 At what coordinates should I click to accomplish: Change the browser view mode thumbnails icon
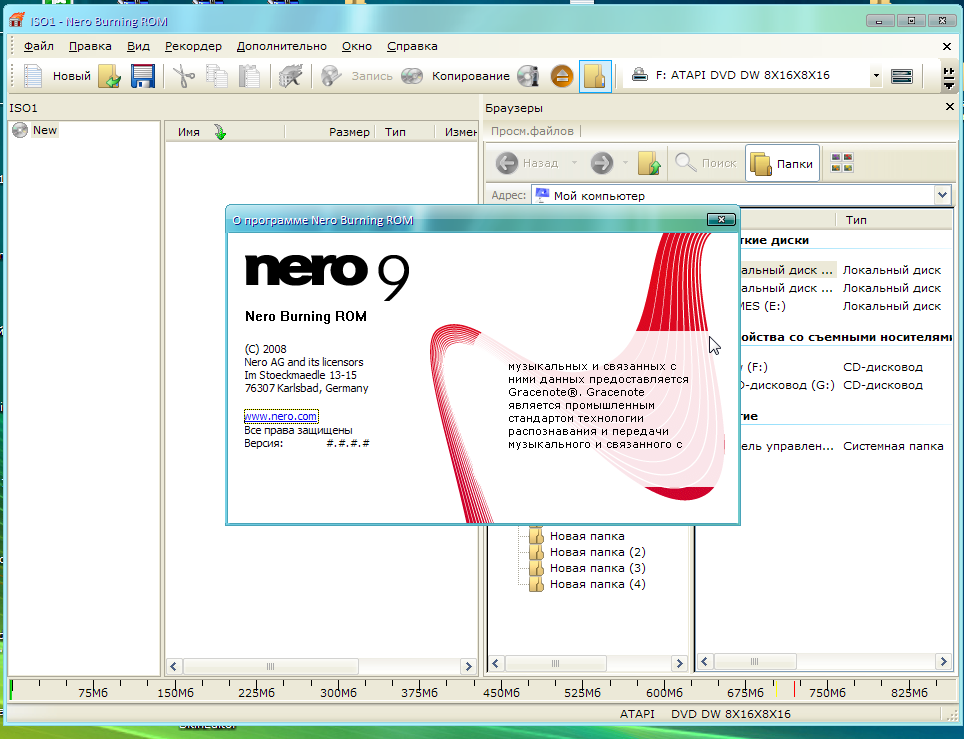pyautogui.click(x=842, y=163)
